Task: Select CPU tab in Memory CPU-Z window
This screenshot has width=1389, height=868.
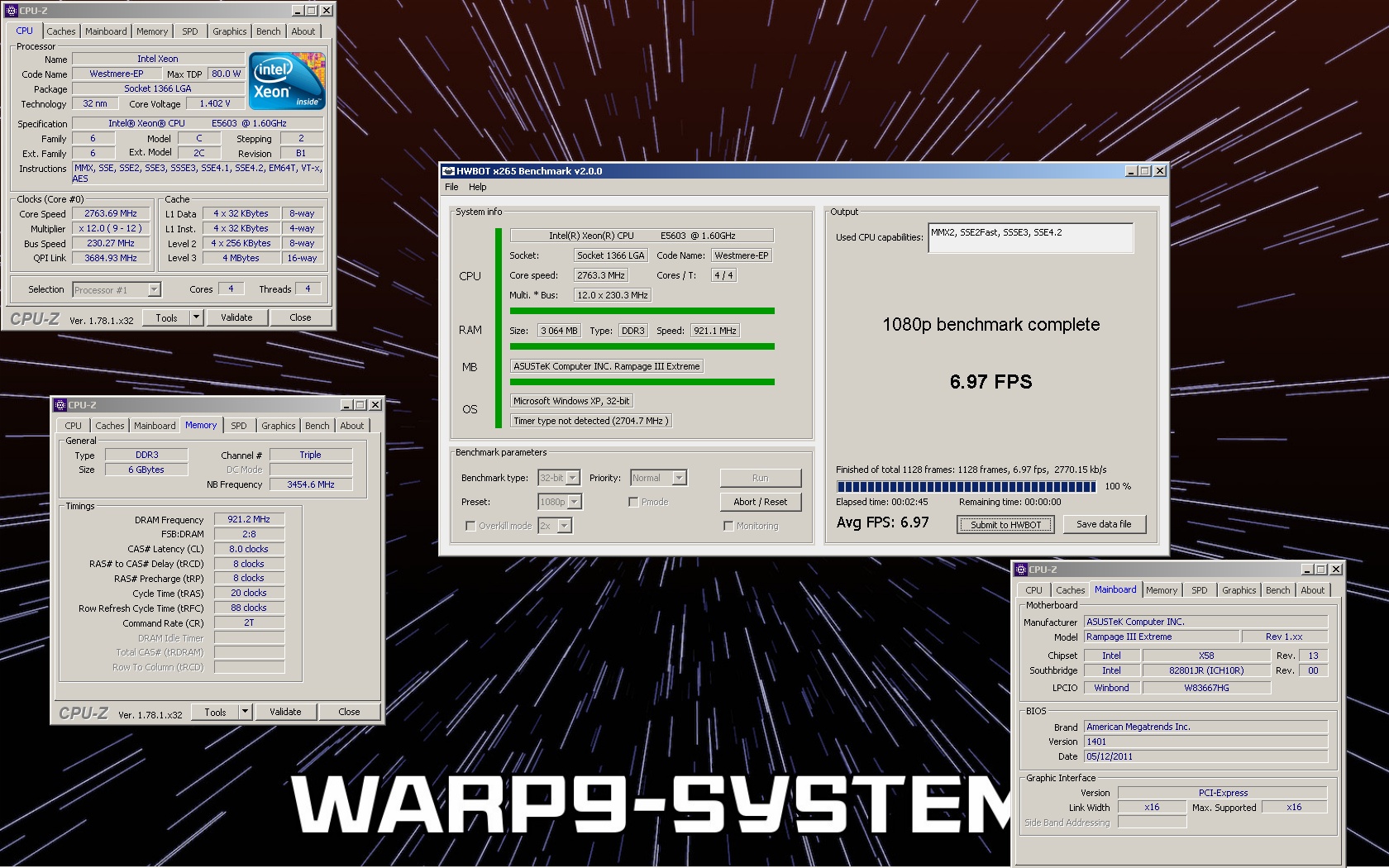Action: point(74,426)
